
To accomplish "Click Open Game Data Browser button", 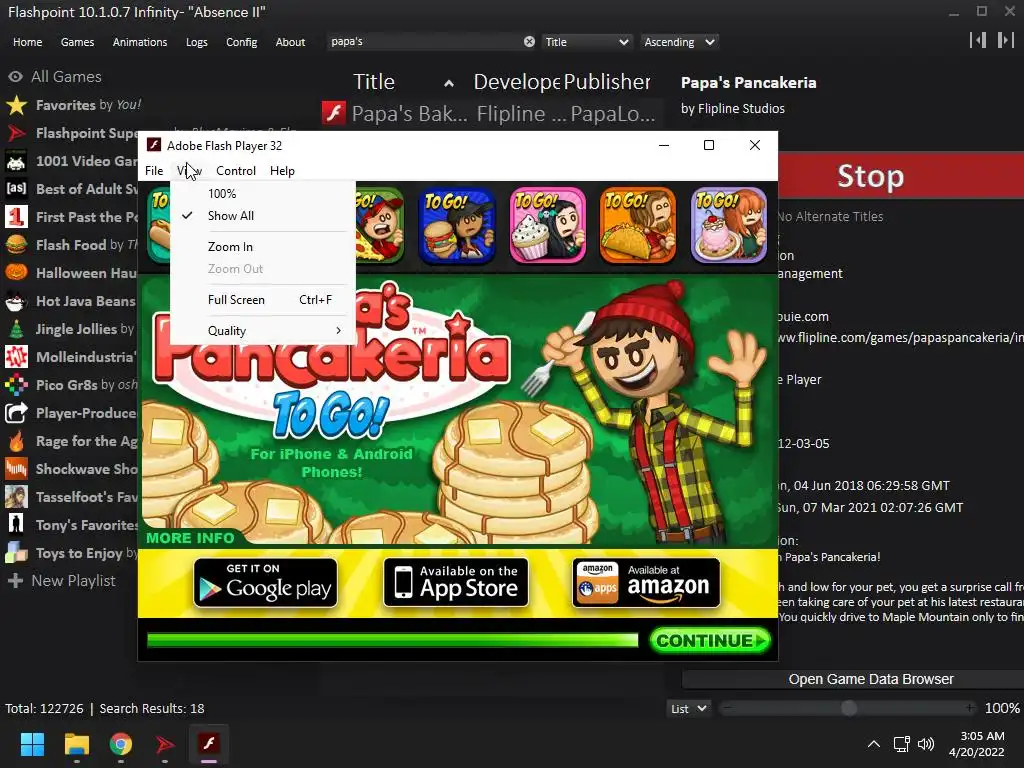I will (x=853, y=679).
